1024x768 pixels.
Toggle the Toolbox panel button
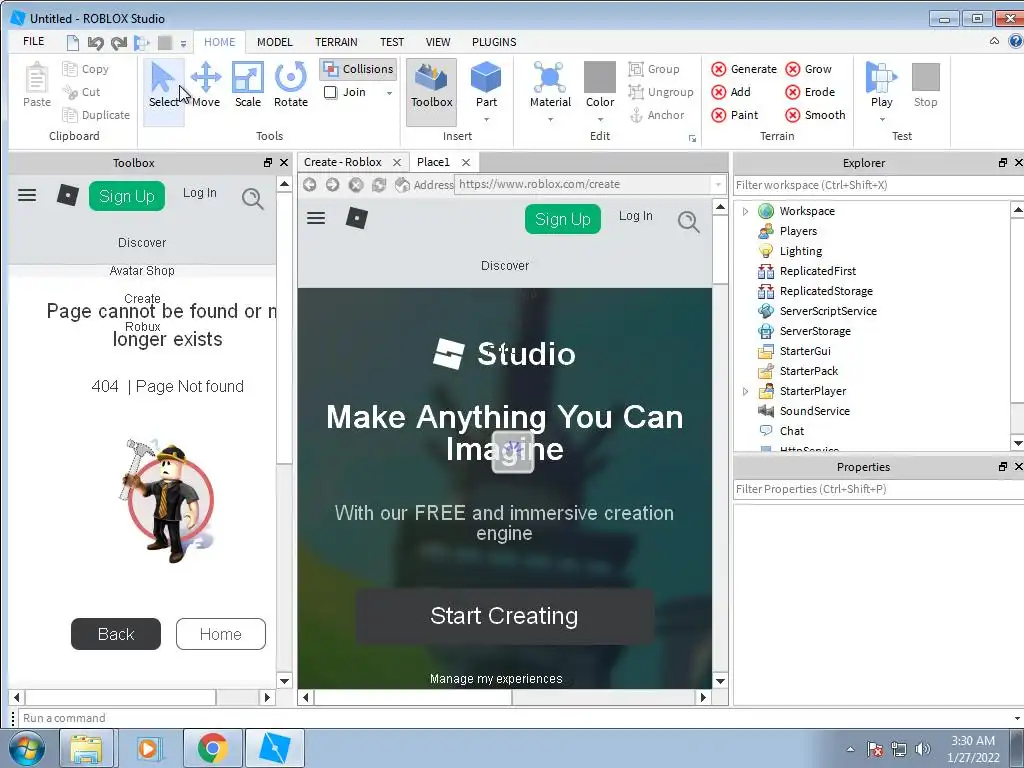pos(431,91)
